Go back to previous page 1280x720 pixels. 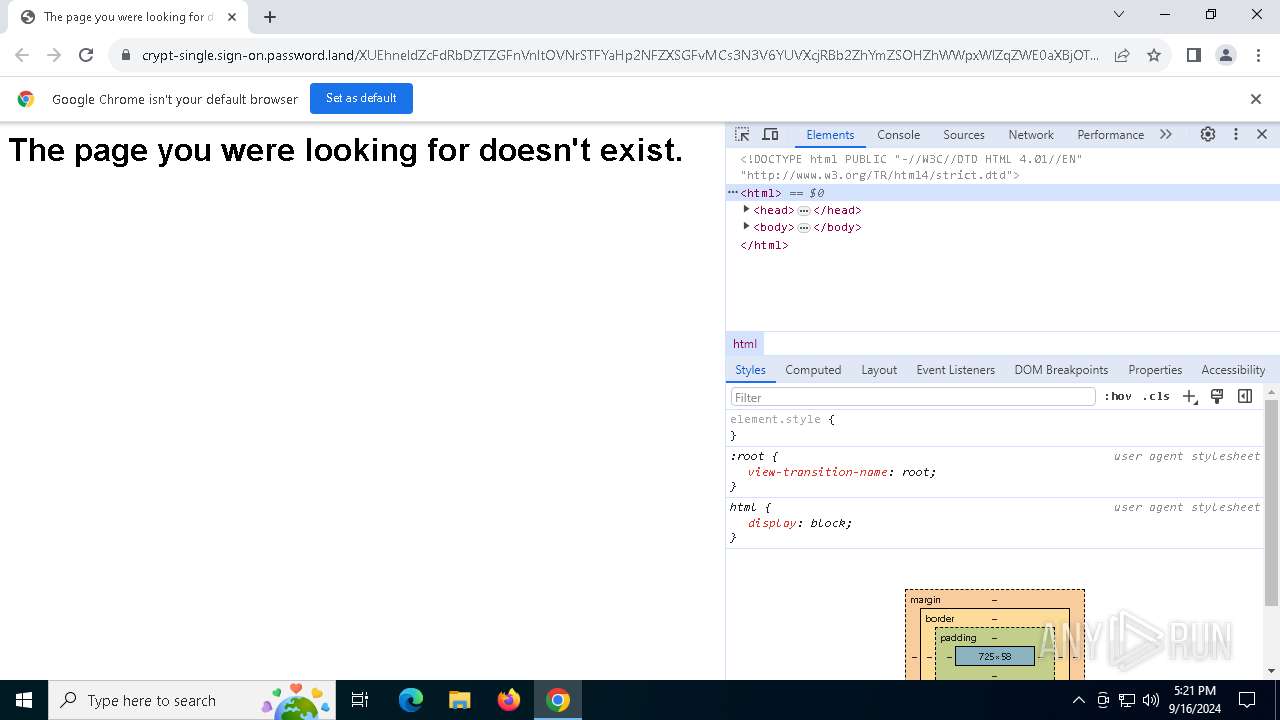[22, 55]
